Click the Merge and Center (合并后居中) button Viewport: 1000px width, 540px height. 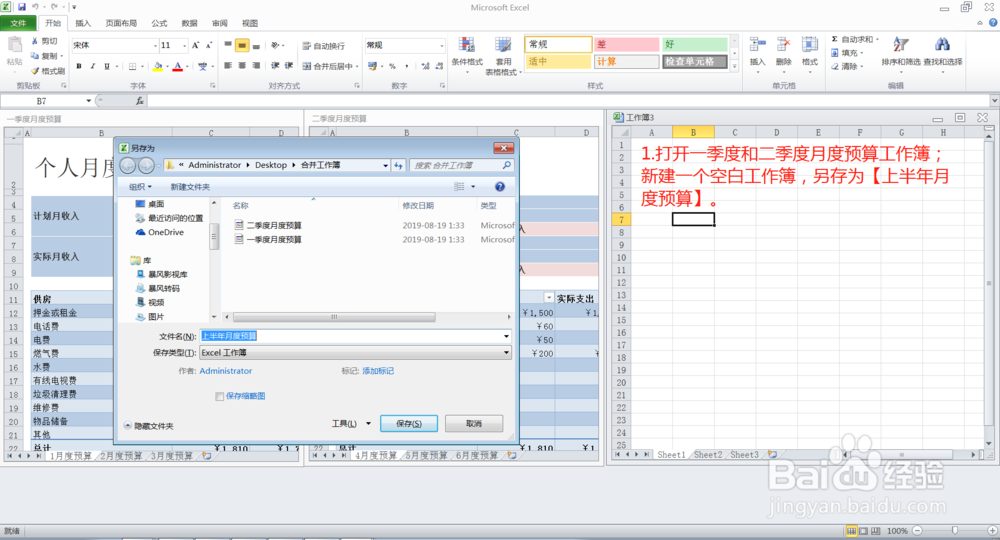coord(330,66)
